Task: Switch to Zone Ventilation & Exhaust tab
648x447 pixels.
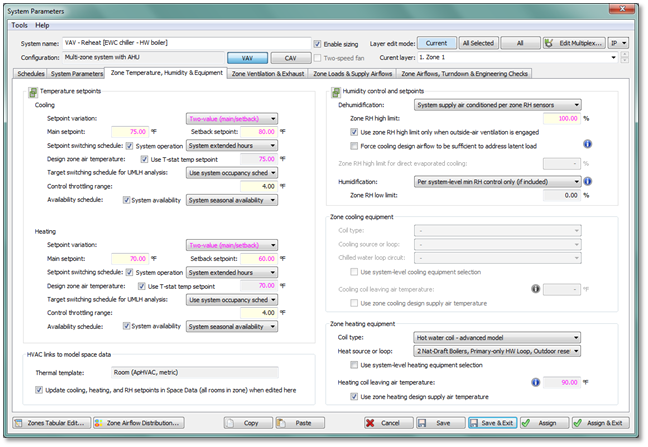Action: coord(268,73)
